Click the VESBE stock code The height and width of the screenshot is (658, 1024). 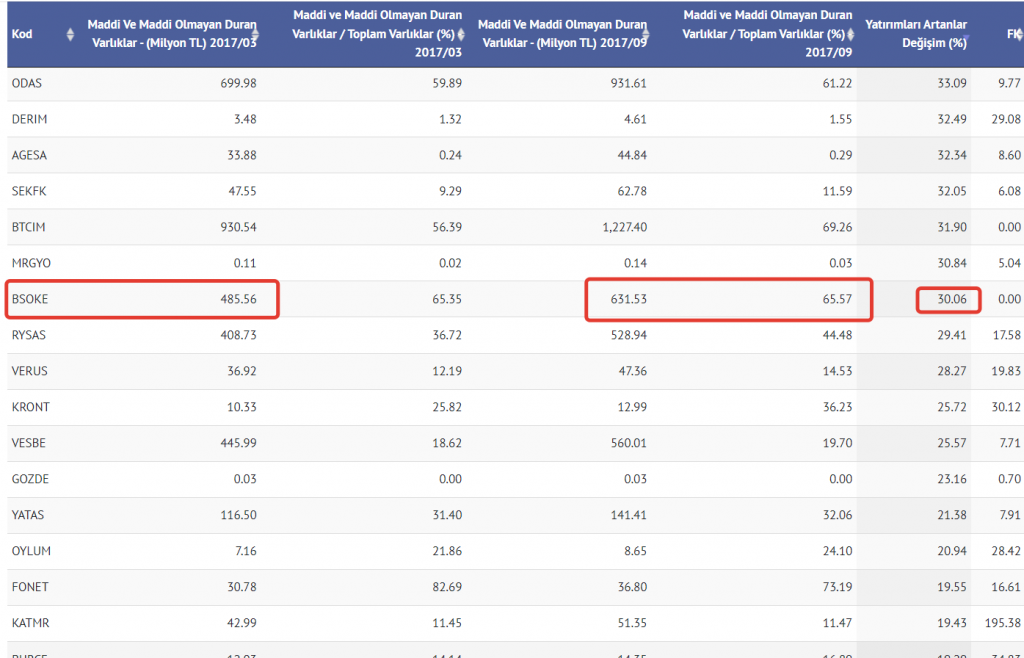[x=28, y=443]
